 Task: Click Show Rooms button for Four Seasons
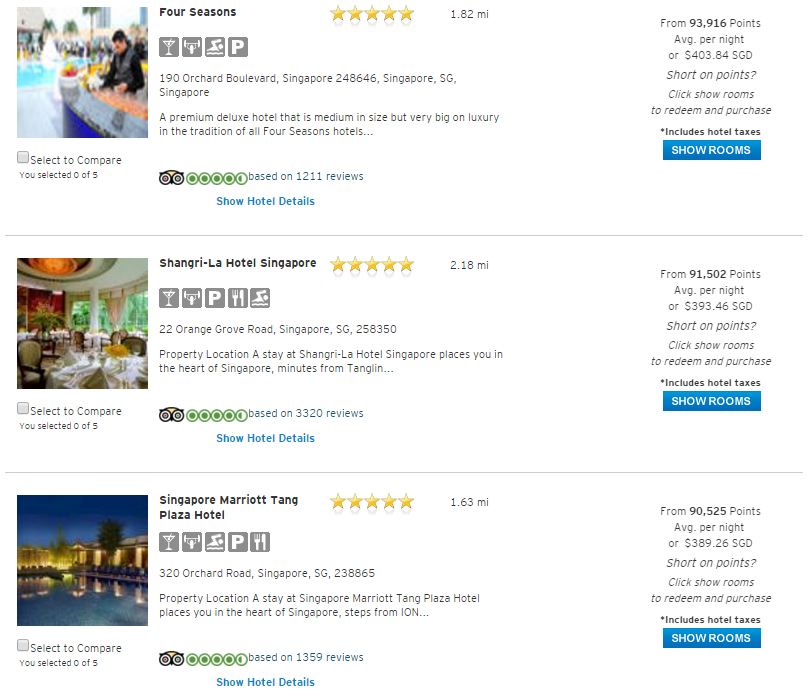(x=712, y=150)
